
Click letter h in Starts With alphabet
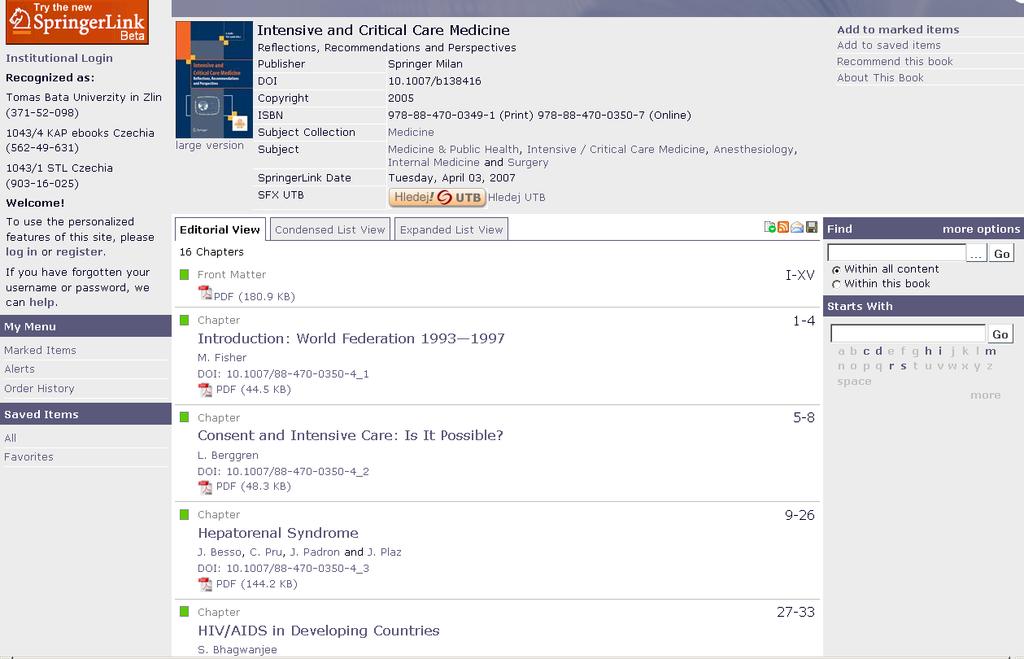tap(928, 351)
